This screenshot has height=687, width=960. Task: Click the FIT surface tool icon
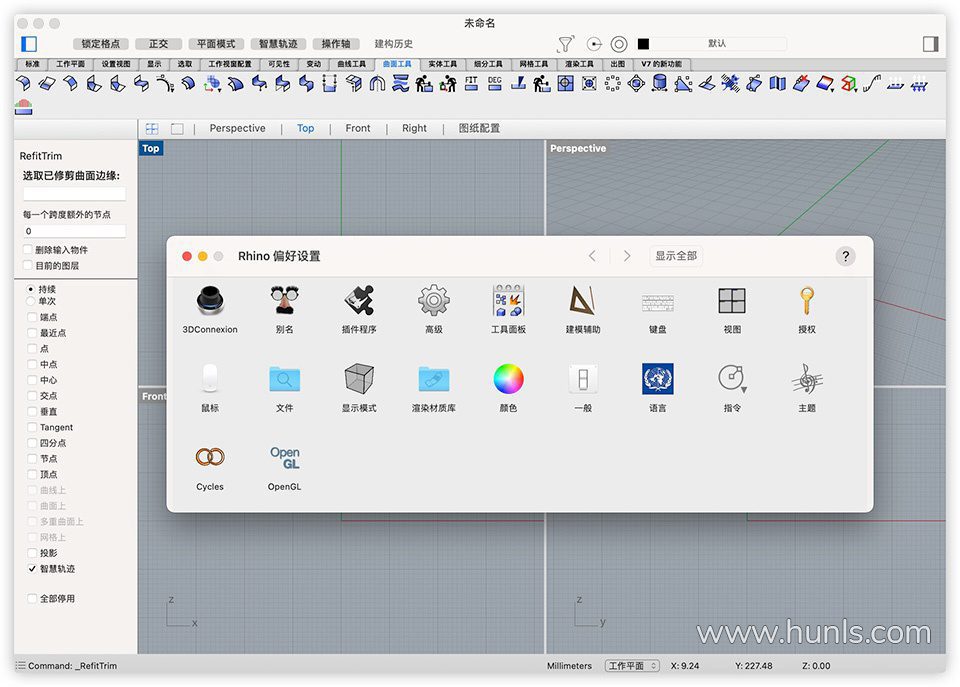click(471, 83)
